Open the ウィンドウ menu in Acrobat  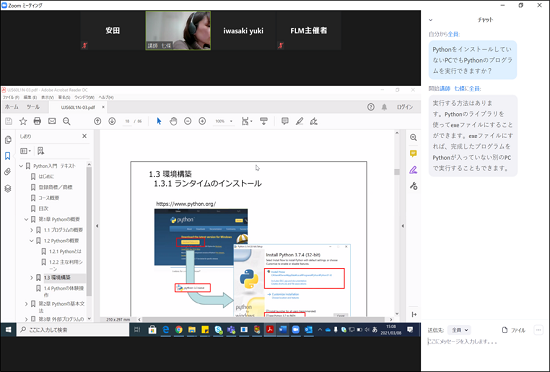tap(84, 97)
